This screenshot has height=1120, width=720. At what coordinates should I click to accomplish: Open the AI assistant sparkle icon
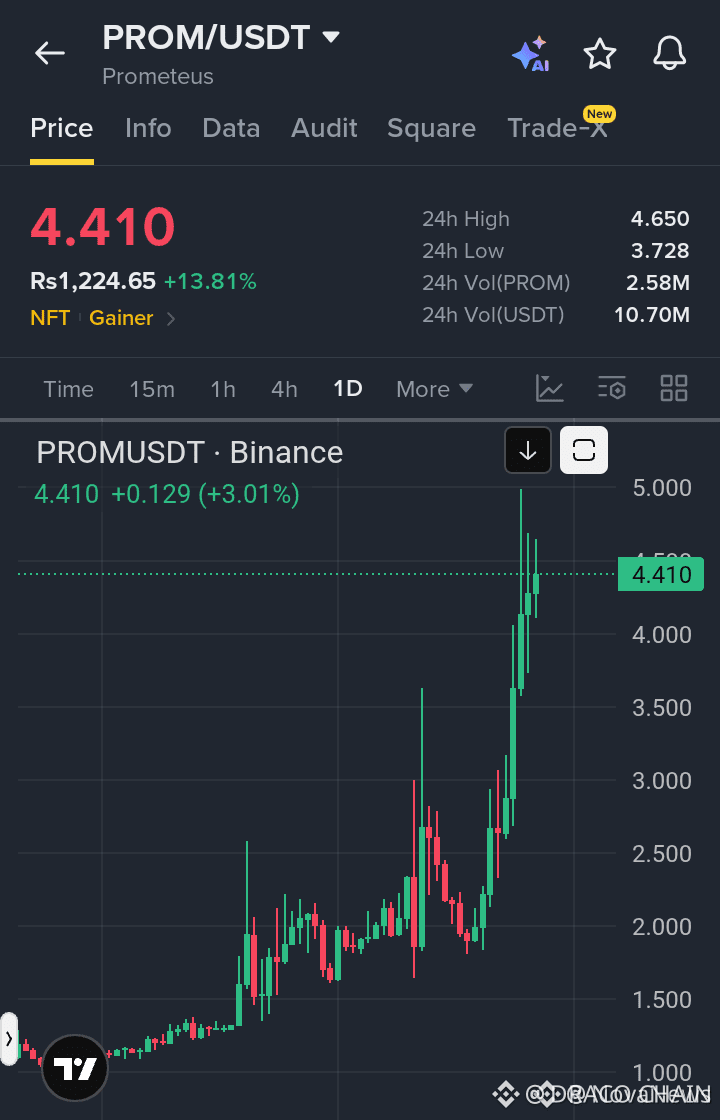pos(529,54)
